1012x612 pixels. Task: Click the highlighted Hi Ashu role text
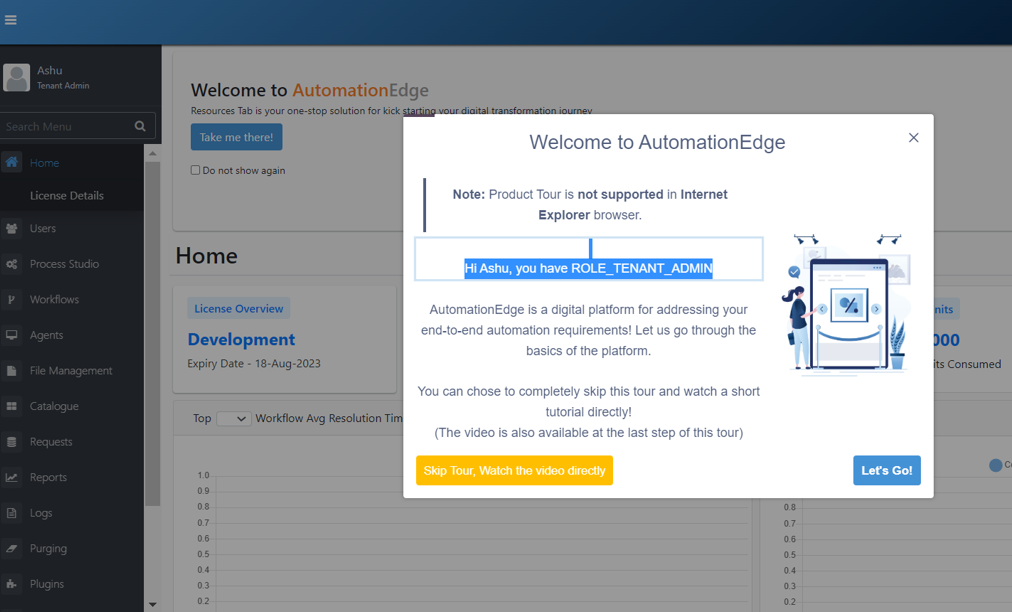pos(589,268)
